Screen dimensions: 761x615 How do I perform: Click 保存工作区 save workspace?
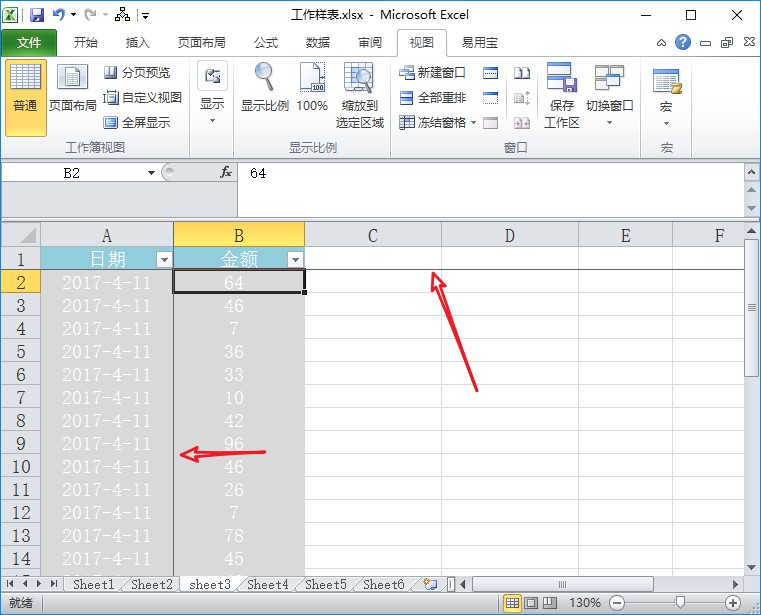pos(562,96)
